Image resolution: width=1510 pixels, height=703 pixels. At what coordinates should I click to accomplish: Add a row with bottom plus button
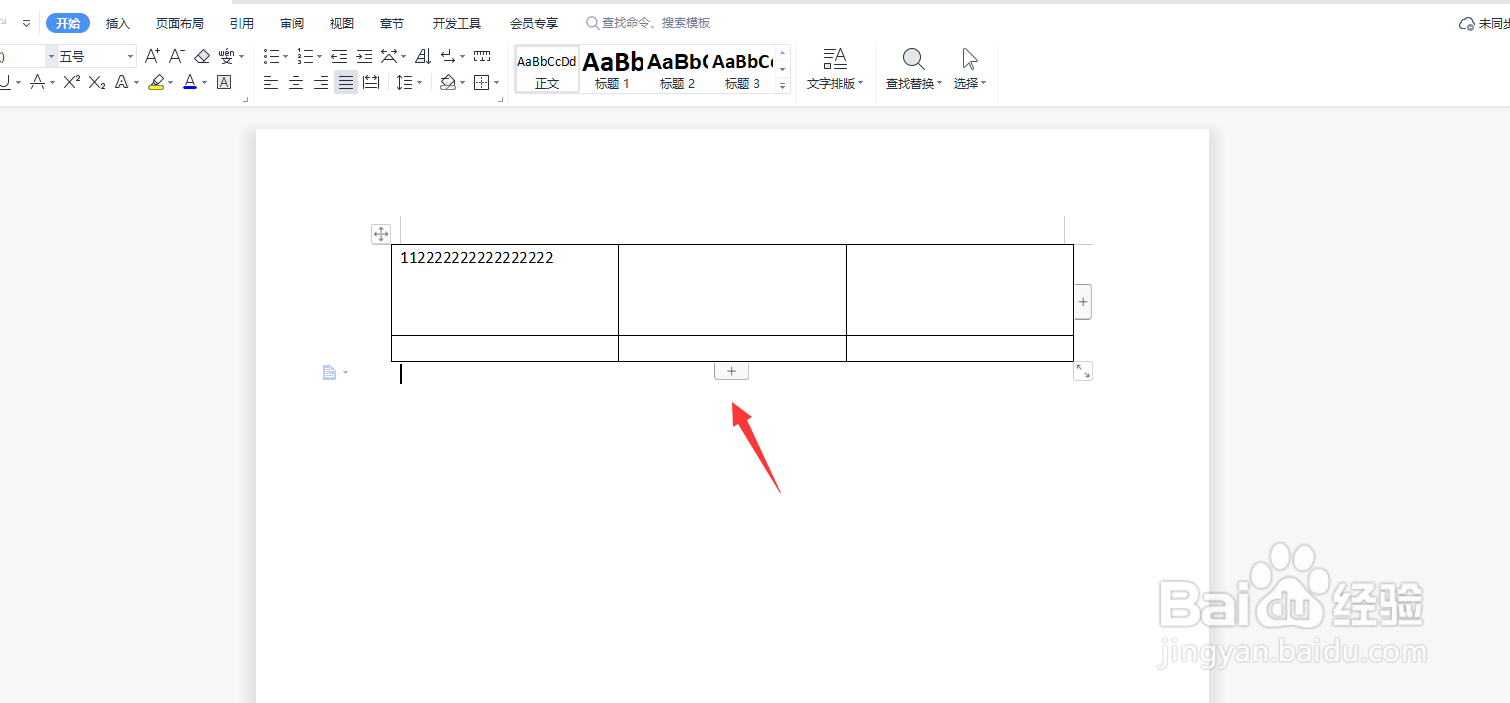tap(731, 371)
